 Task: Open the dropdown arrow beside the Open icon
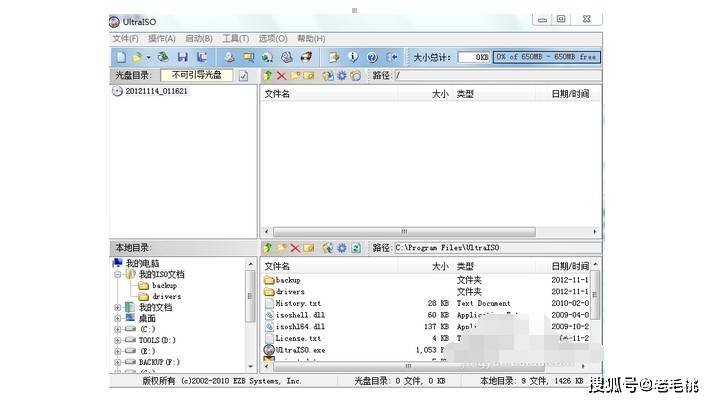click(148, 57)
